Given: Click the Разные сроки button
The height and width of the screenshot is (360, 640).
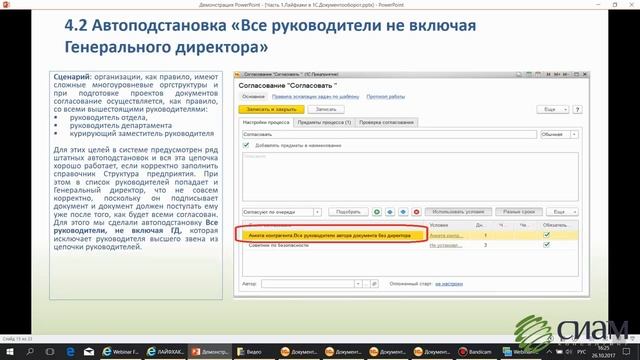Looking at the screenshot, I should coord(519,212).
